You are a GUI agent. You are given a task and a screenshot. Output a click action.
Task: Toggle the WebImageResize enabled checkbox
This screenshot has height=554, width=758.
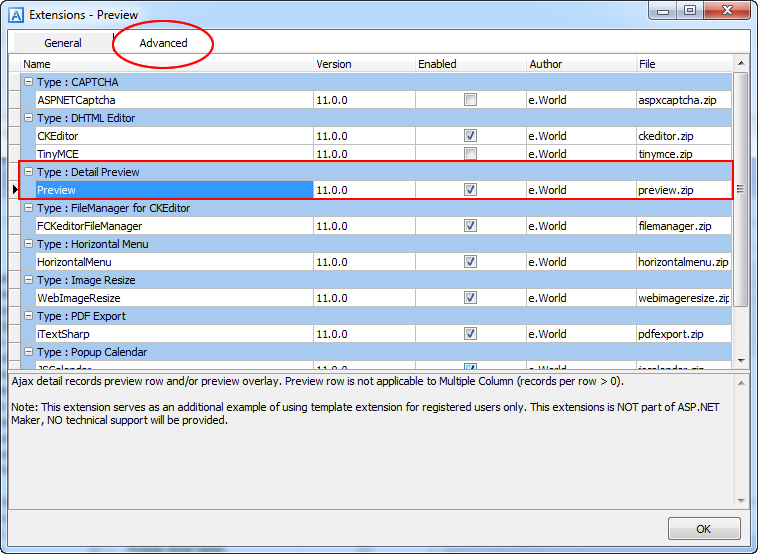click(470, 298)
